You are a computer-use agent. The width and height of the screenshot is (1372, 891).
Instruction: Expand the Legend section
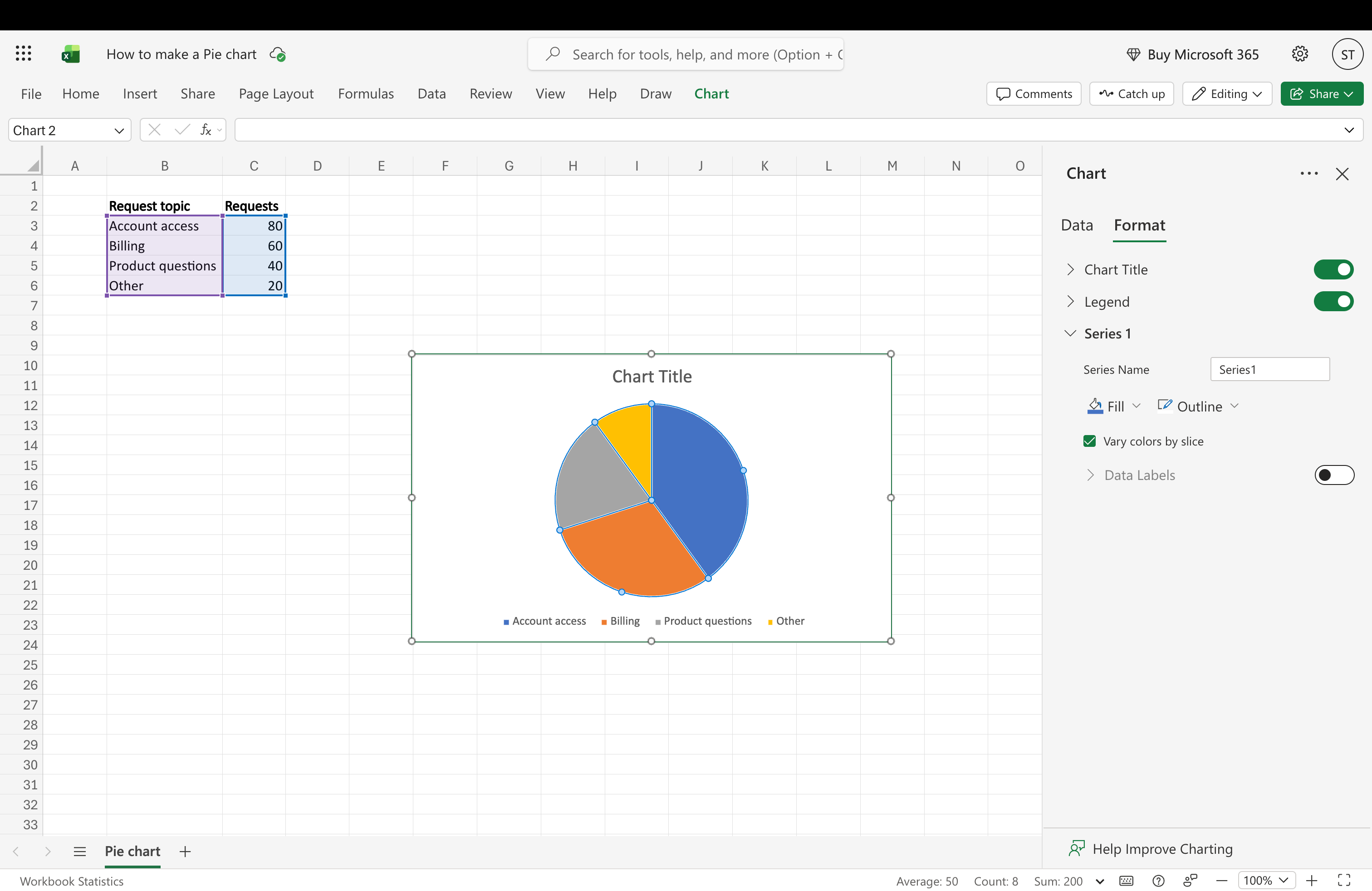pos(1070,301)
